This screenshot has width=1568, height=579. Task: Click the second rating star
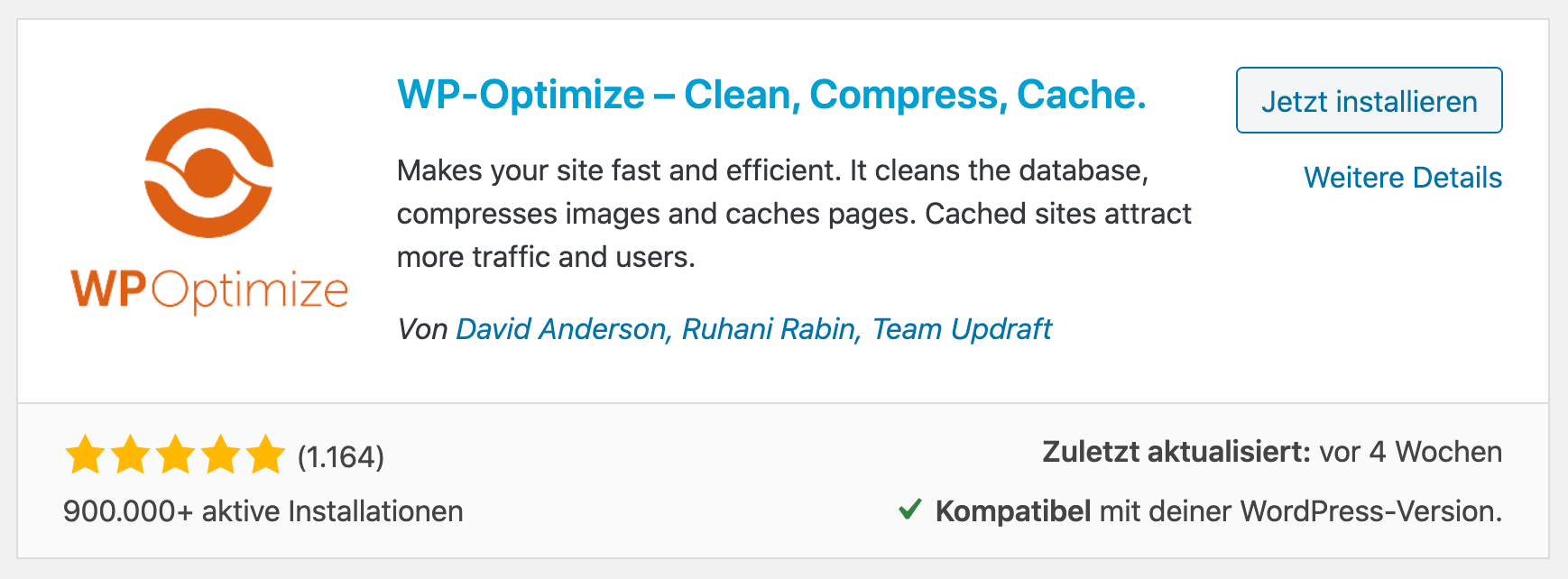(x=130, y=455)
